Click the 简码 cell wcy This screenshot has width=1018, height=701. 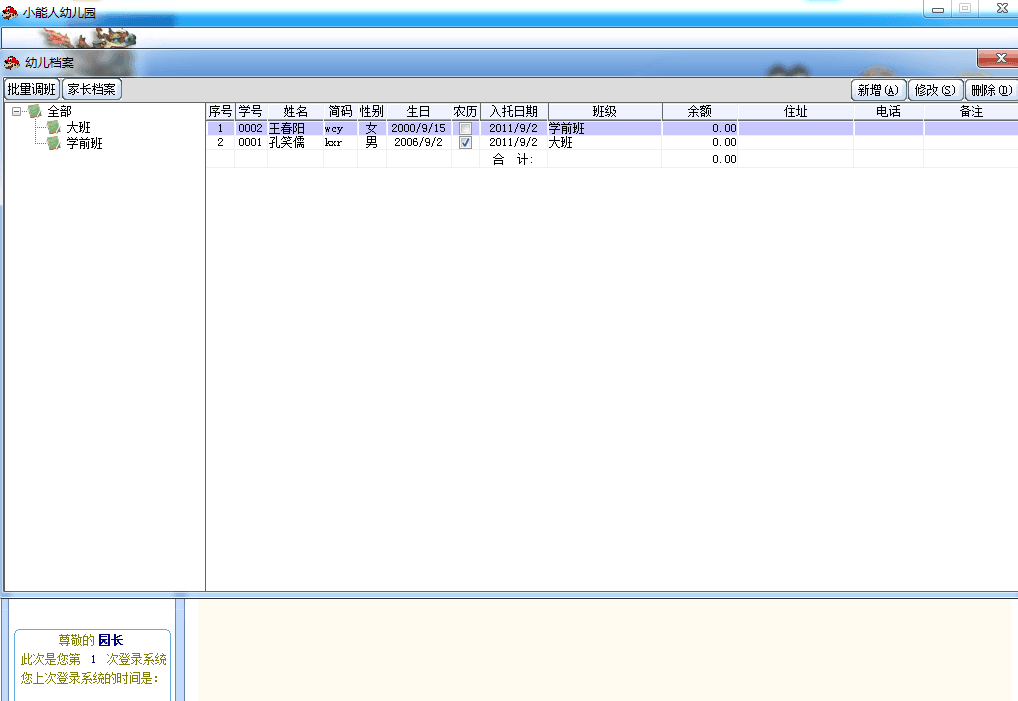click(340, 129)
